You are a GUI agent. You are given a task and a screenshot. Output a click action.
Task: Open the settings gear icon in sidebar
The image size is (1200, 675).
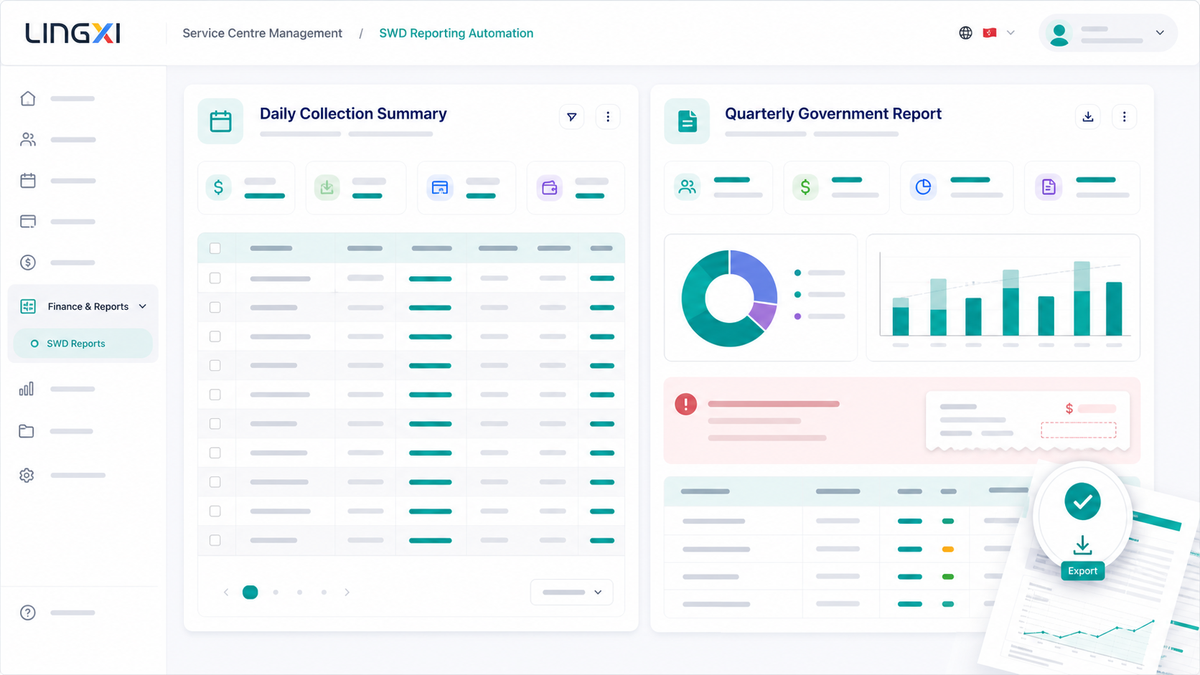tap(27, 475)
